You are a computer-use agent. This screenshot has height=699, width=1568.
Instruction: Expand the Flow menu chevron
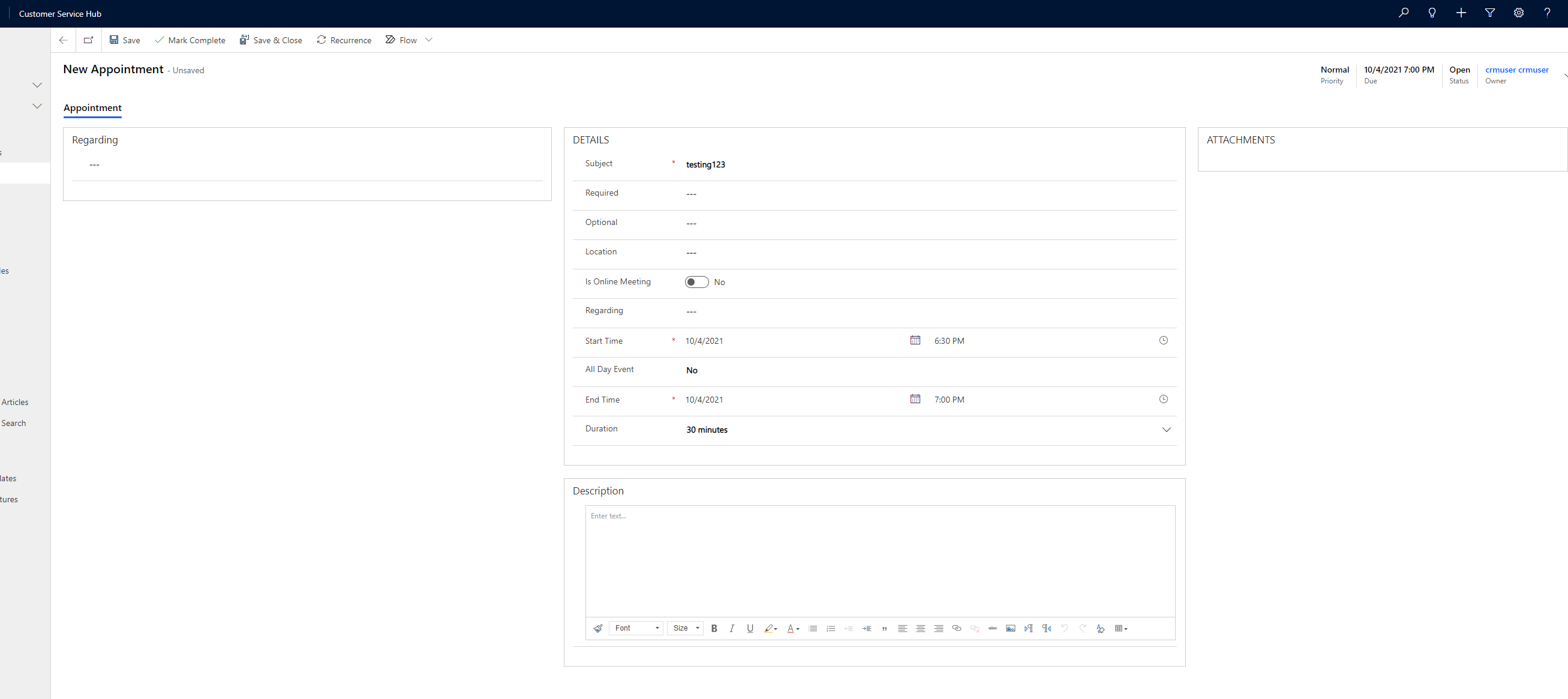click(x=429, y=40)
